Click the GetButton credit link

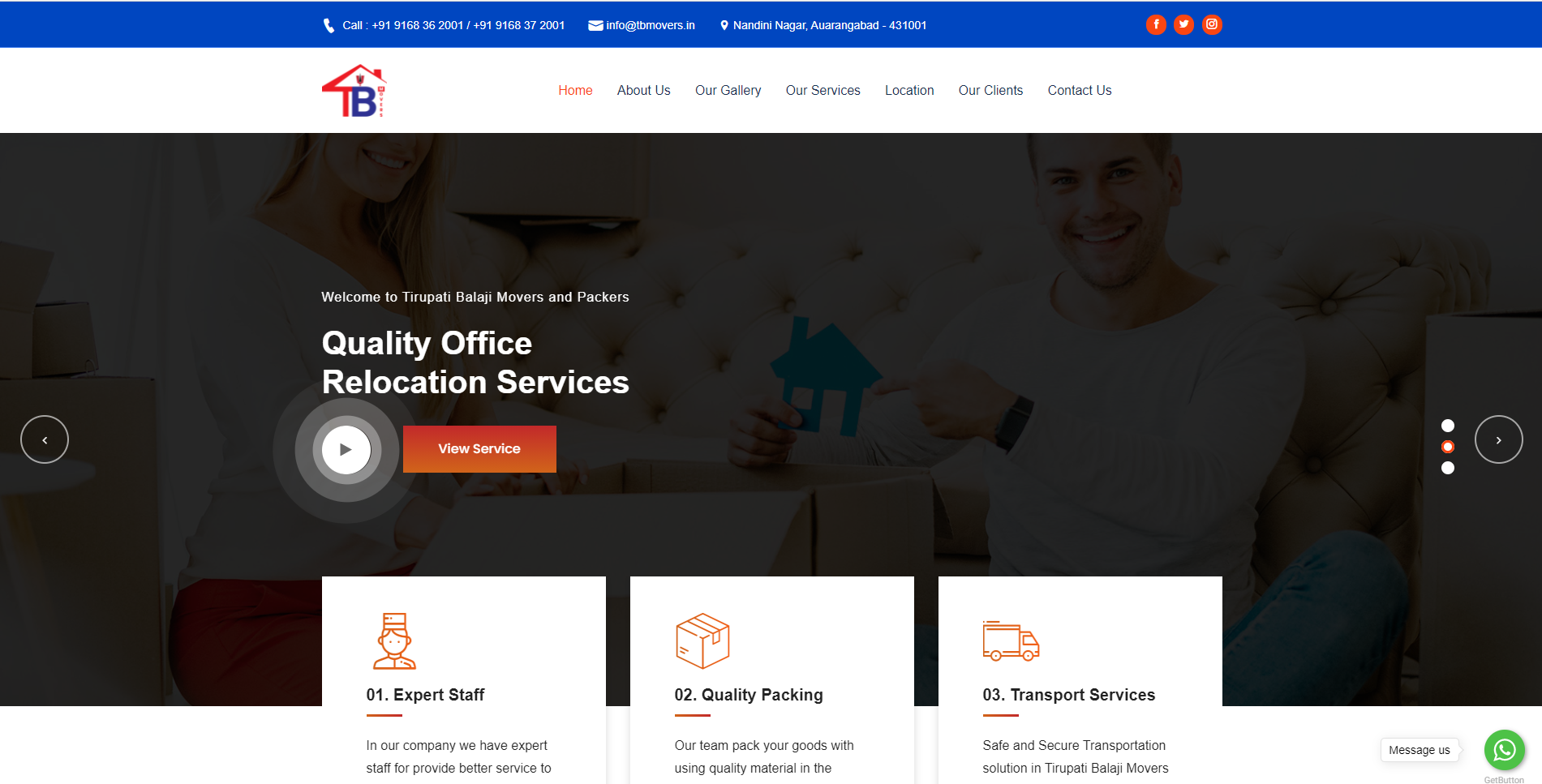pos(1504,779)
